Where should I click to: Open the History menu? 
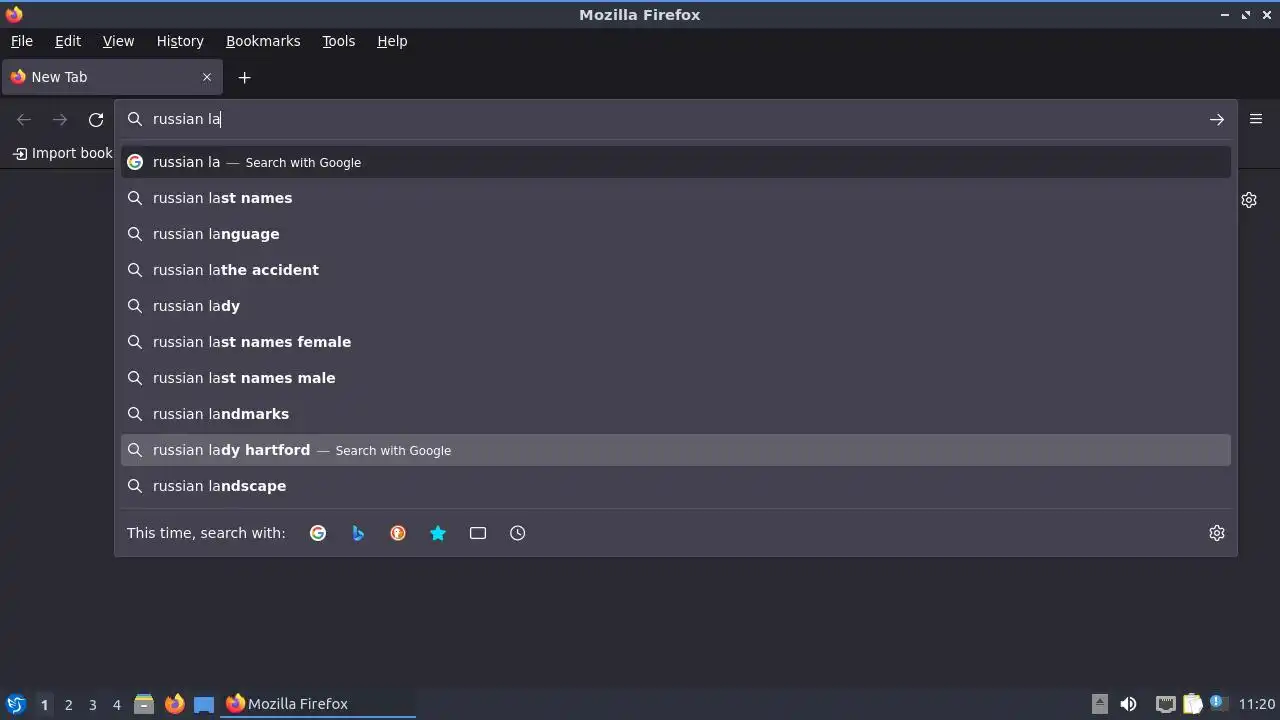[180, 41]
